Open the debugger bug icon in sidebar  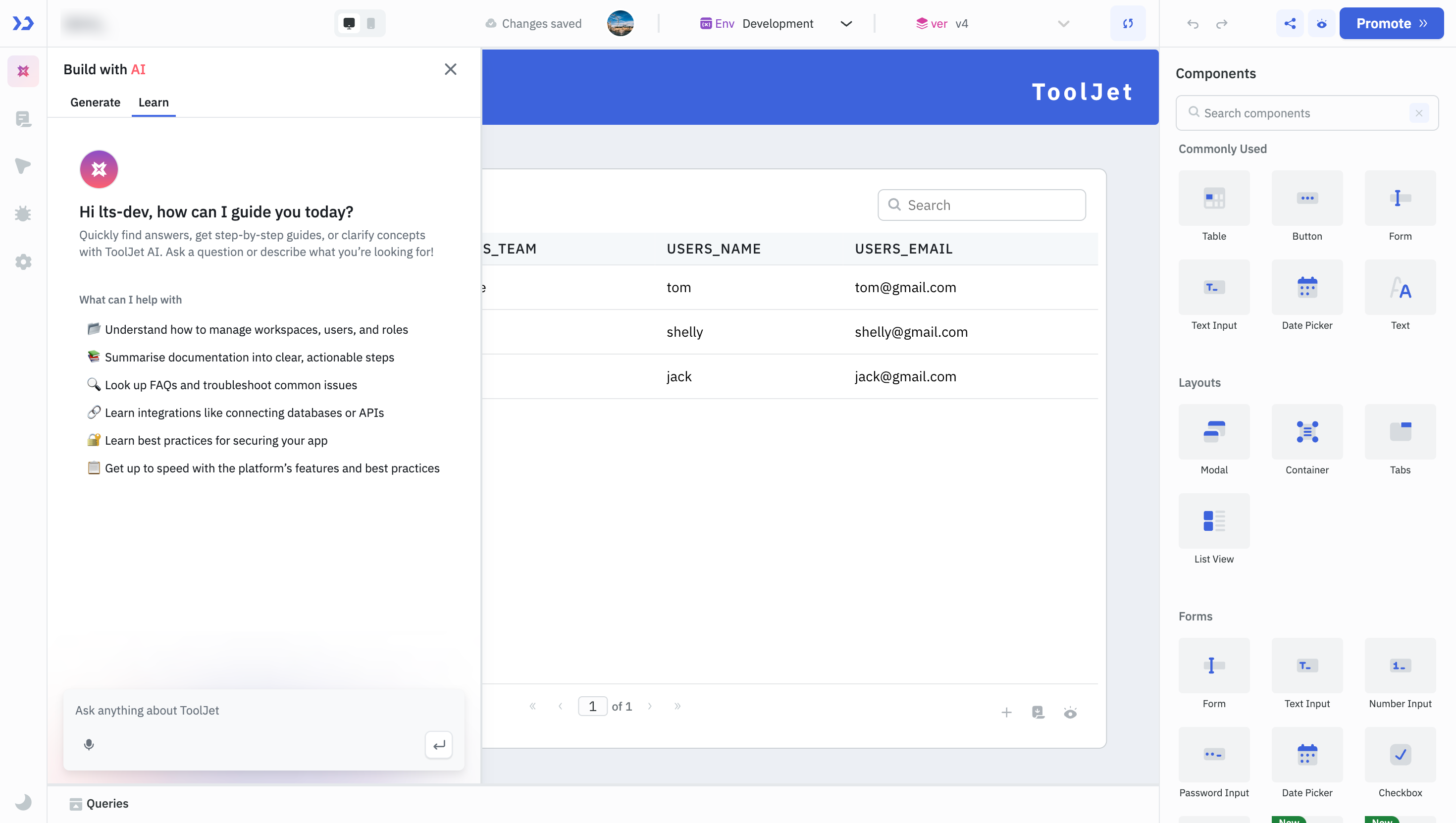coord(23,213)
